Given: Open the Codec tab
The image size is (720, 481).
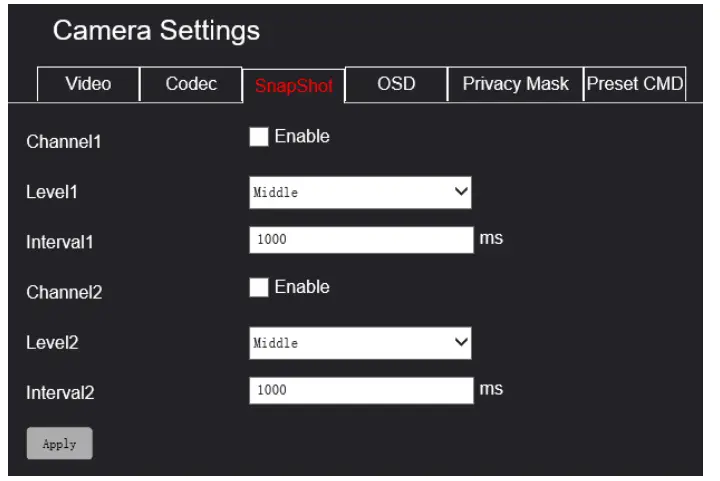Looking at the screenshot, I should click(191, 84).
